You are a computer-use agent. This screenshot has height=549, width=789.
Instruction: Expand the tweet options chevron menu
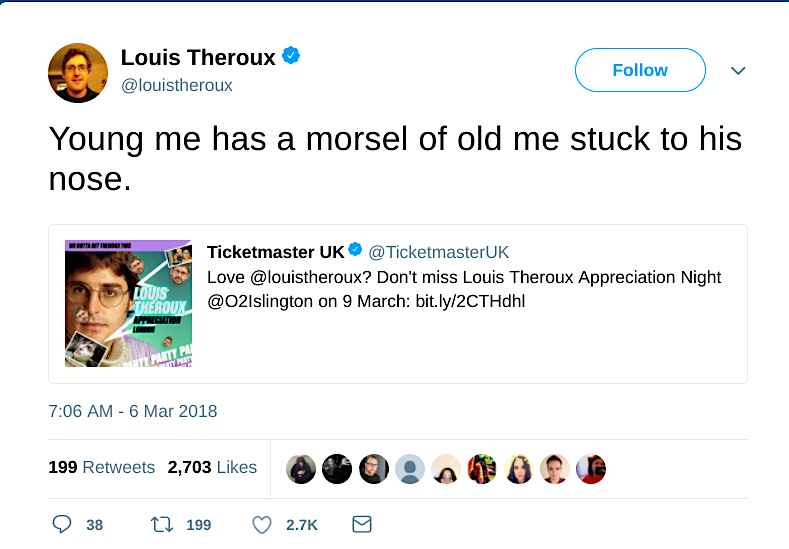tap(738, 70)
